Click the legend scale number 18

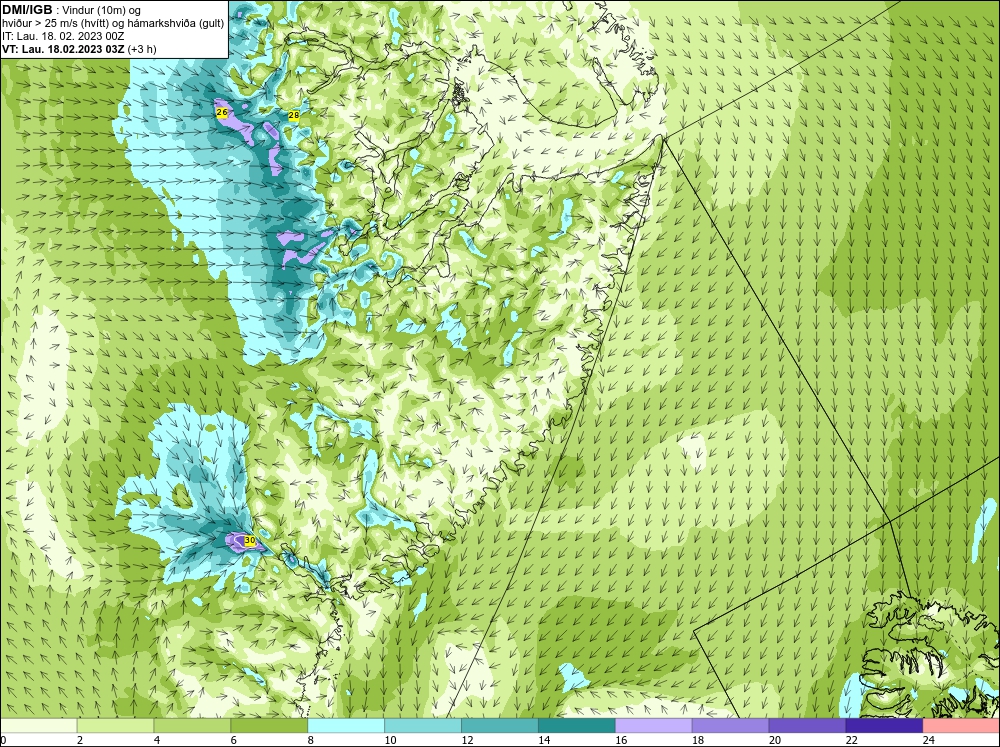(698, 740)
